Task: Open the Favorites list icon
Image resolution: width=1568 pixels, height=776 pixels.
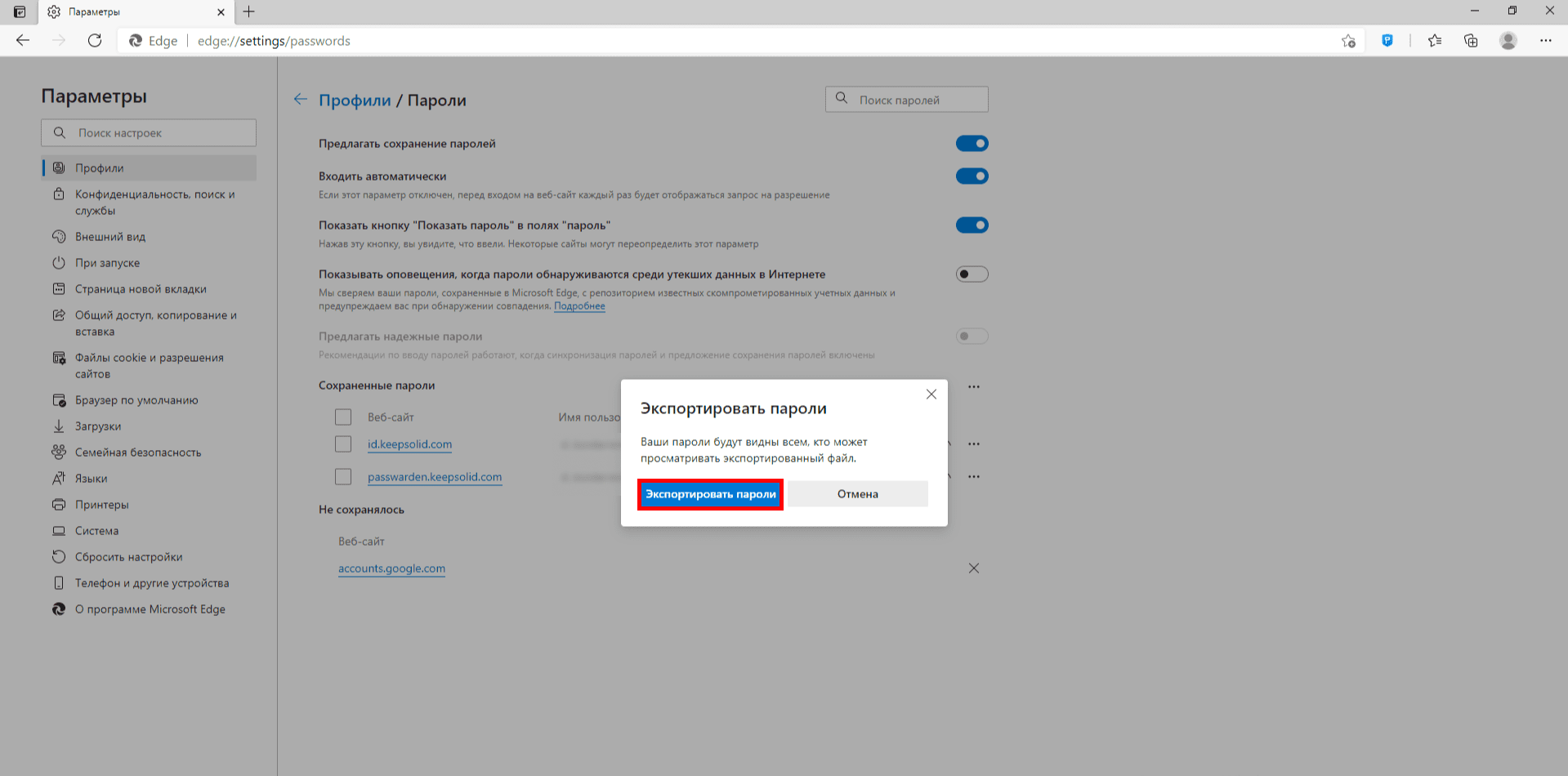Action: [x=1435, y=41]
